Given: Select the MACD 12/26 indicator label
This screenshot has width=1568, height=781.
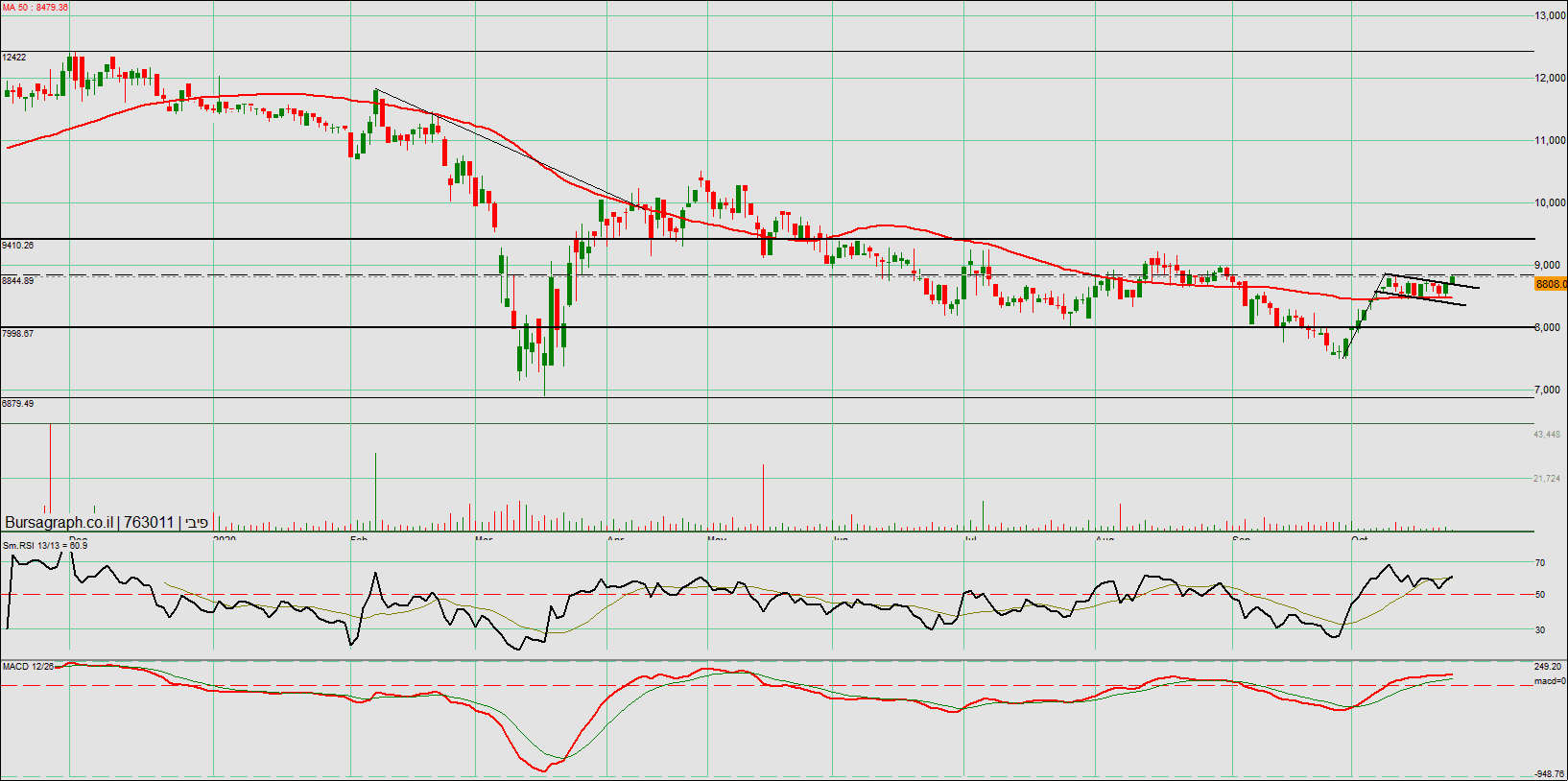Looking at the screenshot, I should tap(28, 666).
